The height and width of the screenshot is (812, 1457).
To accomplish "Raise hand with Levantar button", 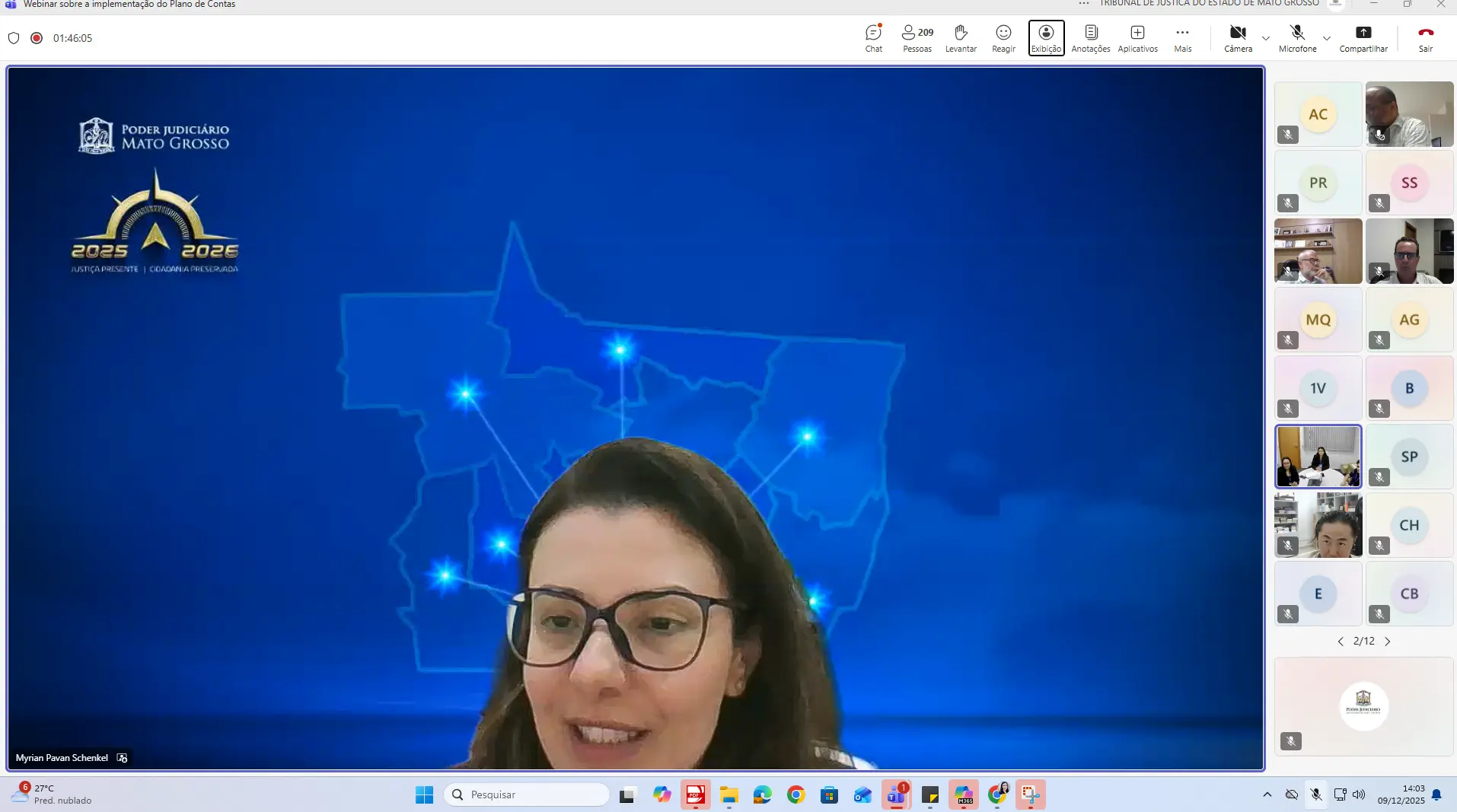I will [x=961, y=37].
